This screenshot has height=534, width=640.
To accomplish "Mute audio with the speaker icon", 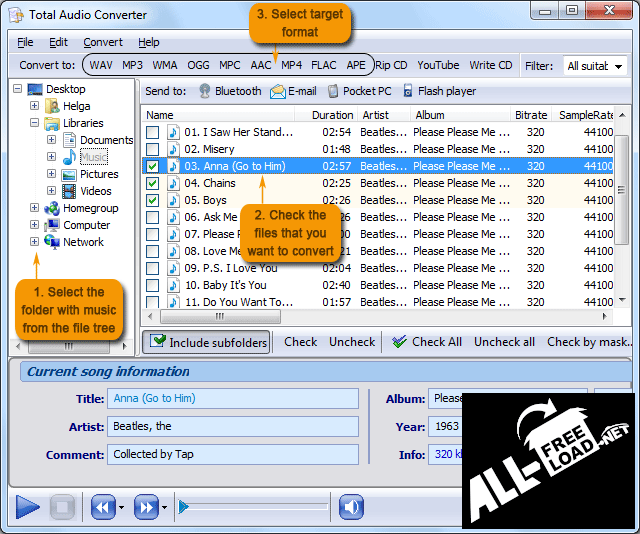I will (x=350, y=508).
